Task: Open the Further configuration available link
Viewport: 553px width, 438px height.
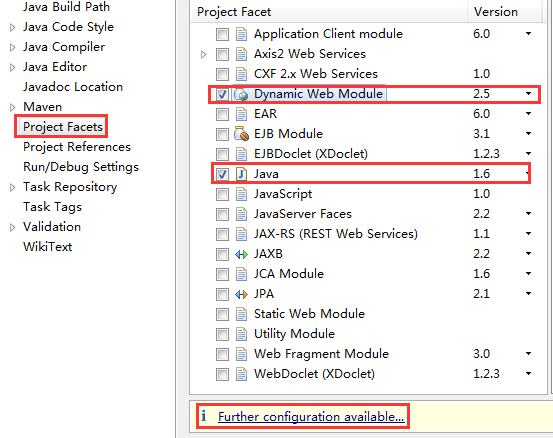Action: coord(311,417)
